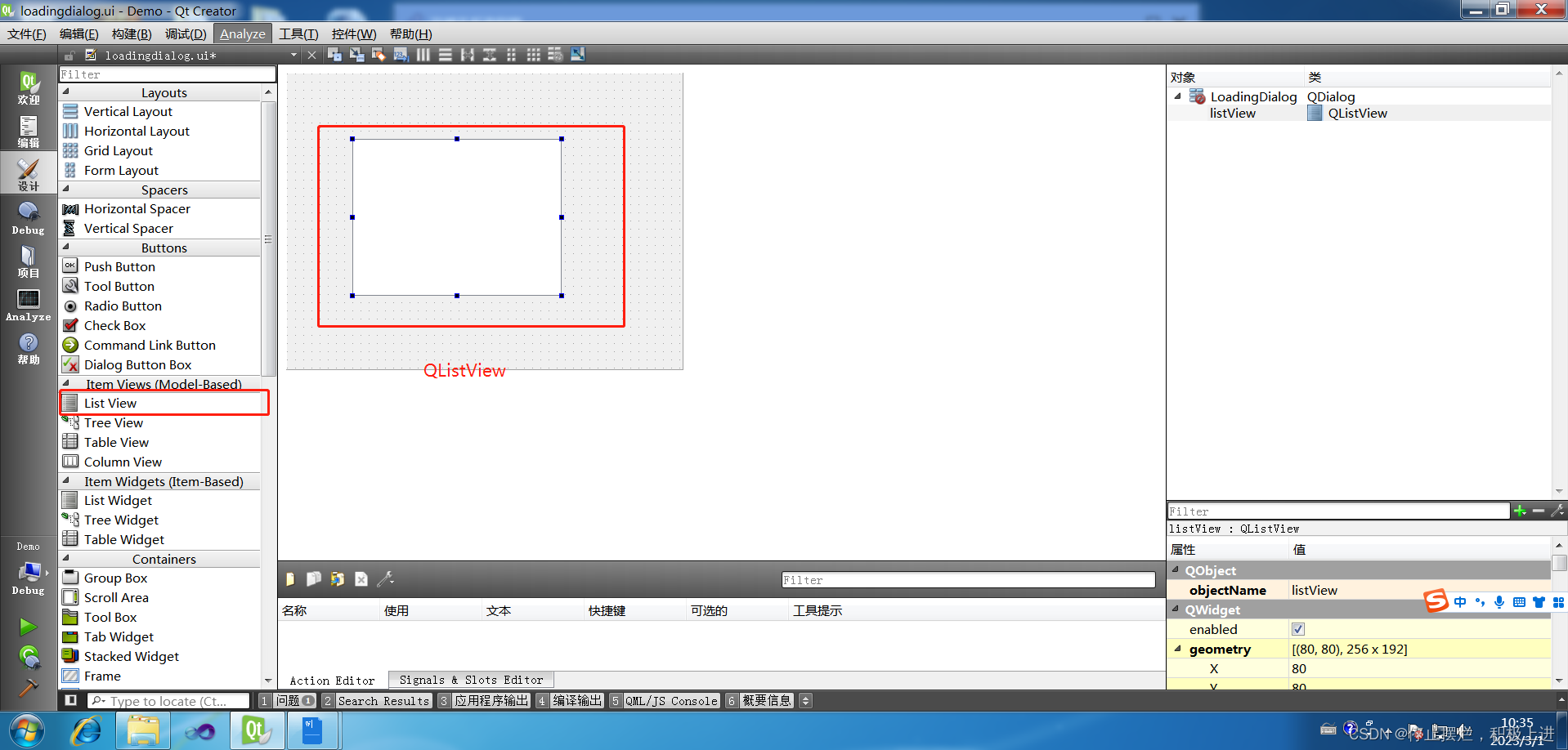Collapse the Layouts category in widget box

click(66, 92)
